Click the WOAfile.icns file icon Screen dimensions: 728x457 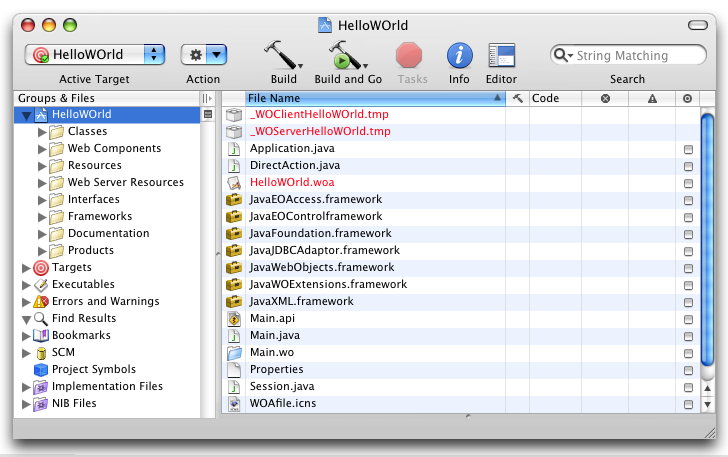(234, 404)
